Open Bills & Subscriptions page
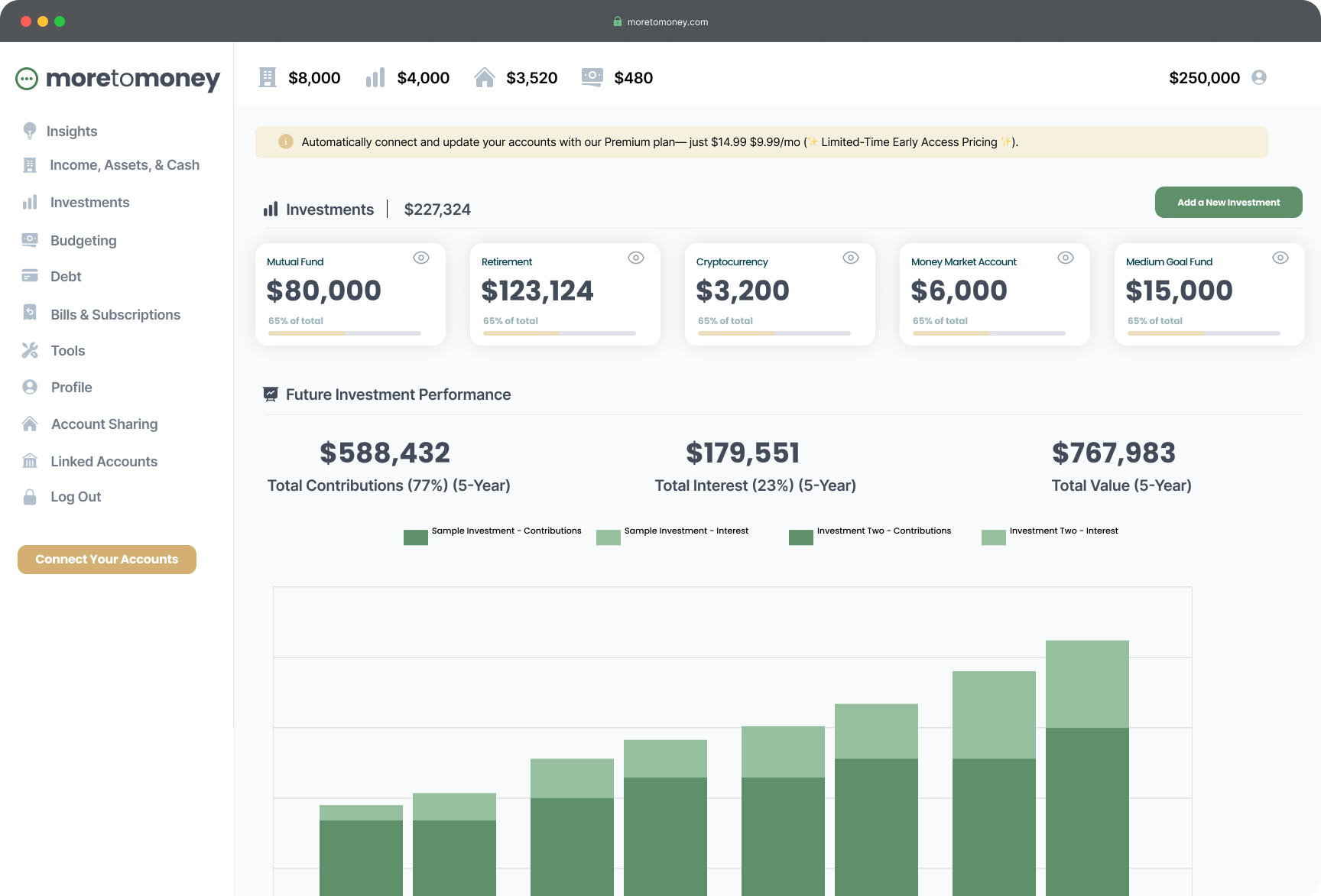This screenshot has width=1321, height=896. 115,315
